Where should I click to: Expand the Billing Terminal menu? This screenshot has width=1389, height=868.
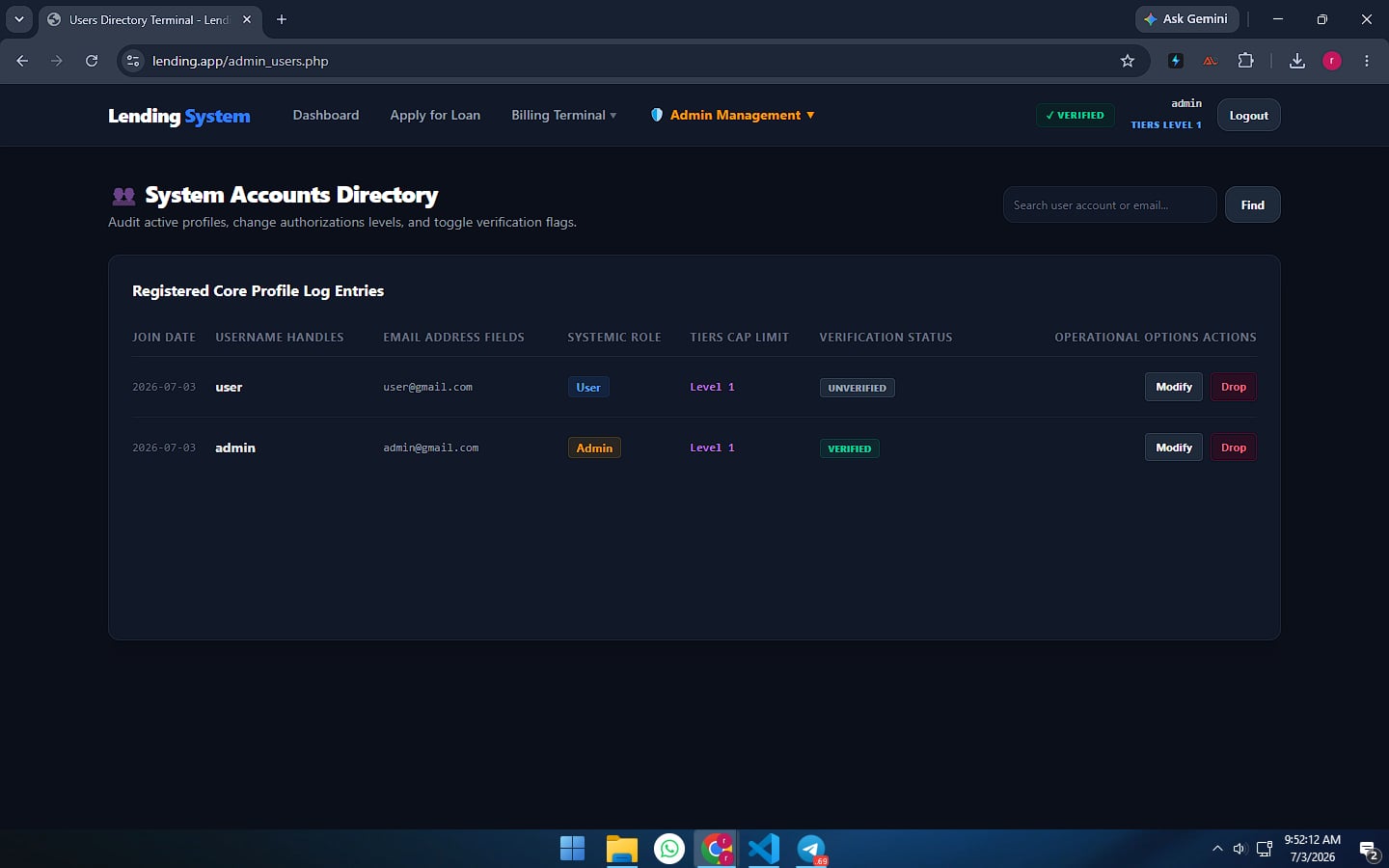[563, 115]
